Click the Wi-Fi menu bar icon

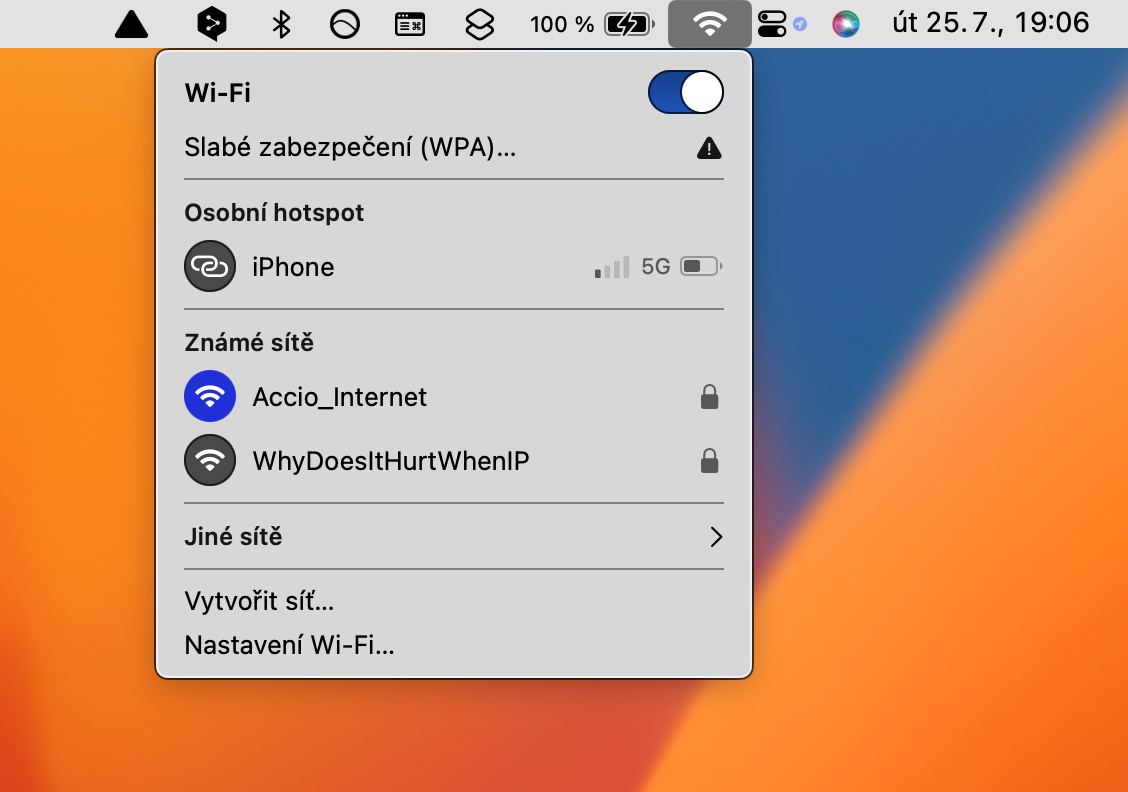pyautogui.click(x=709, y=24)
